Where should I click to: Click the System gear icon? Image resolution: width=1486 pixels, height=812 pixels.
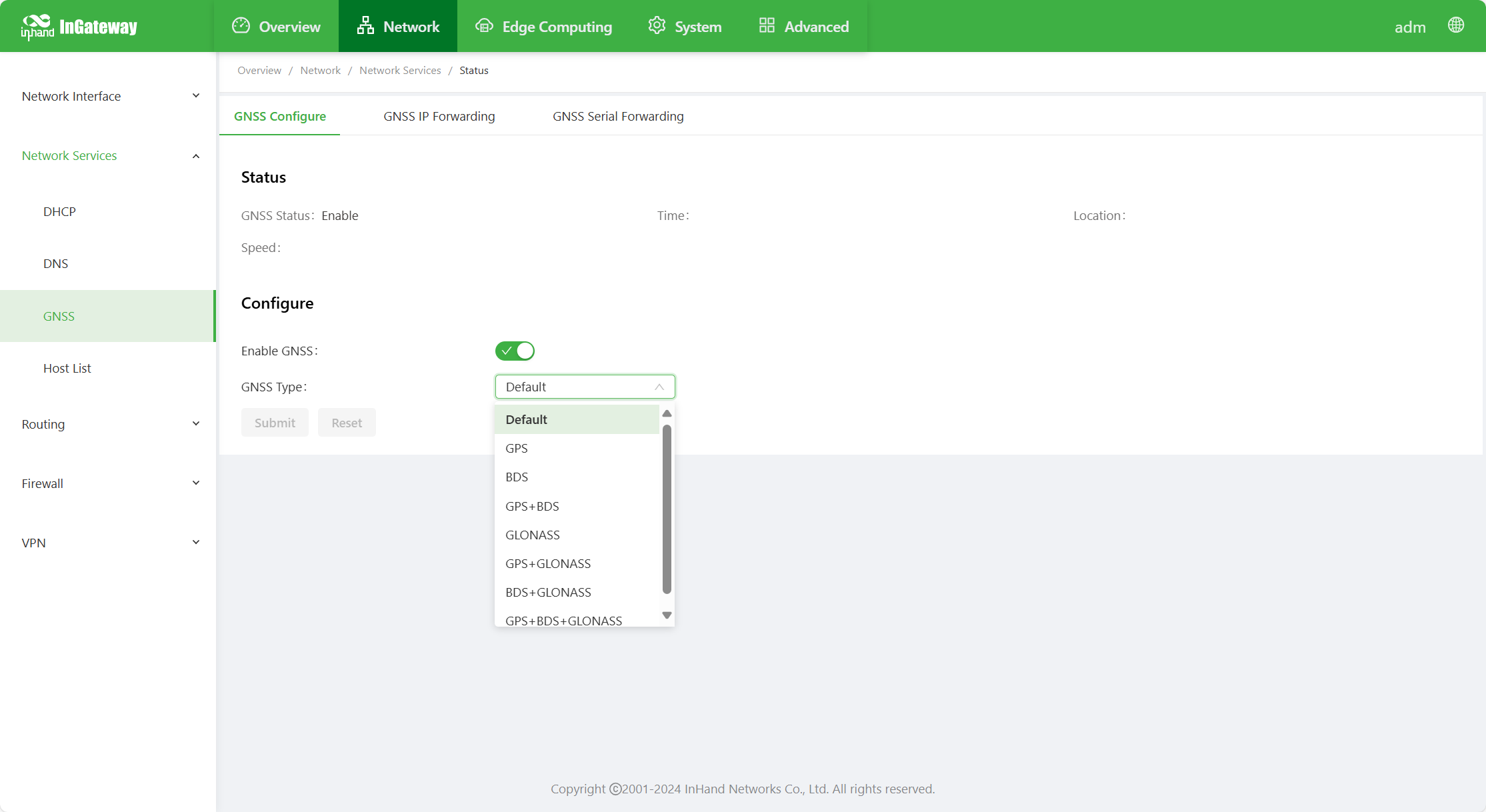click(657, 26)
